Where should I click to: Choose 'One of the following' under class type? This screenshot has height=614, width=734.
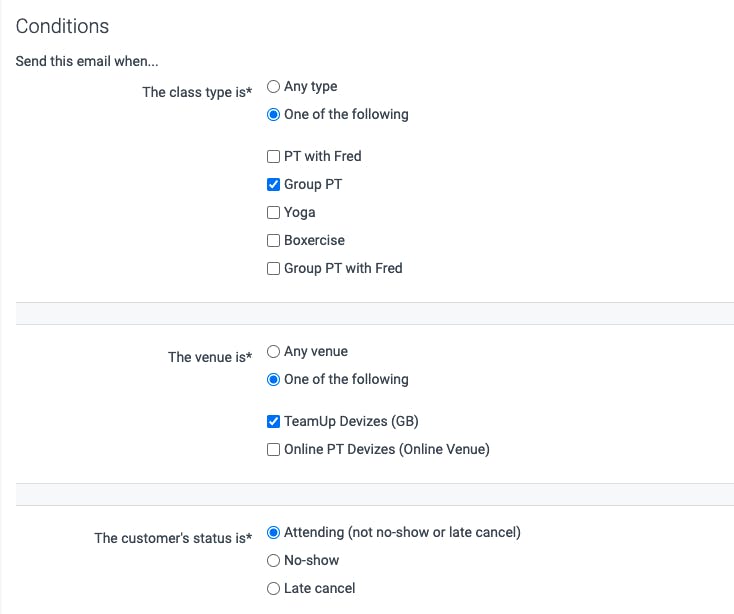click(x=273, y=115)
